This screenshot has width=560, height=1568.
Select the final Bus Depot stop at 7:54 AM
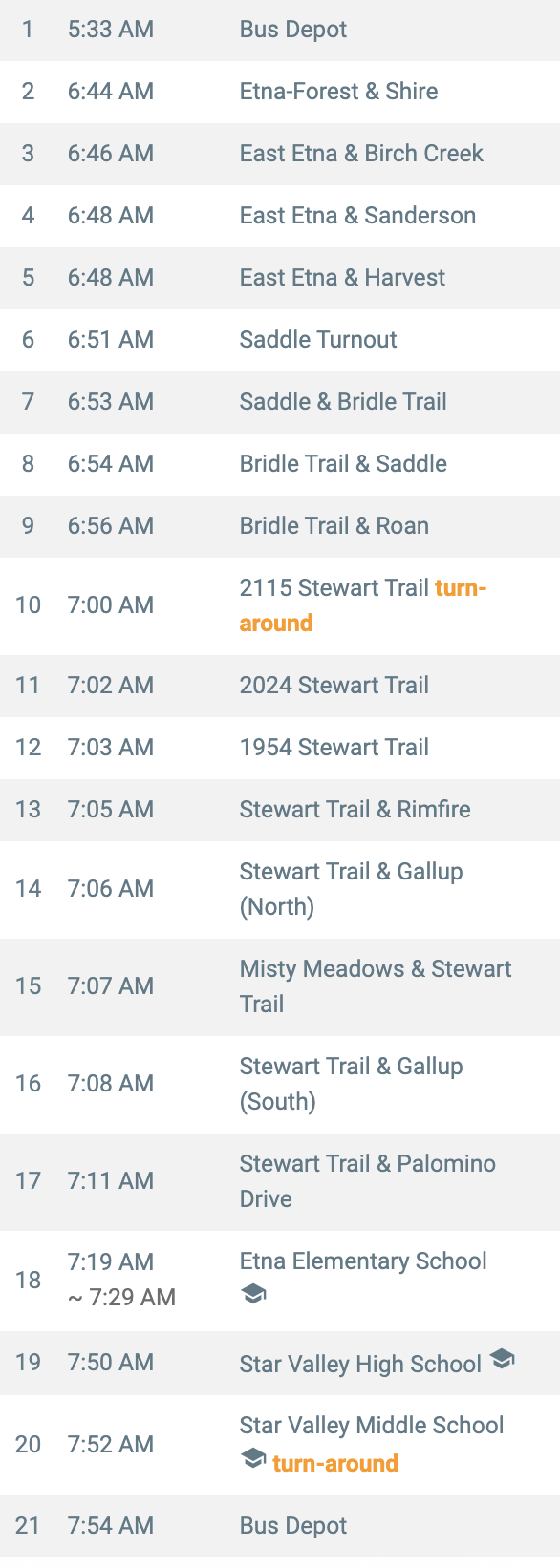click(280, 1526)
